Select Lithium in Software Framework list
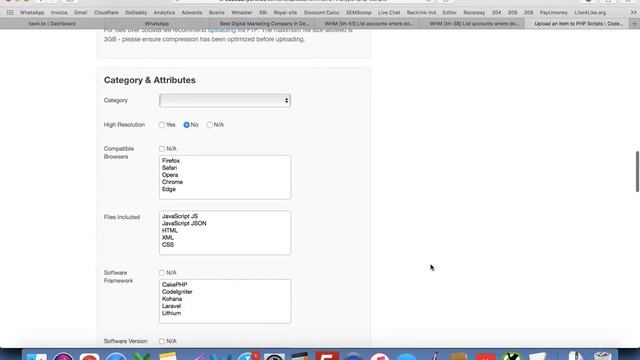640x360 pixels. click(x=171, y=313)
